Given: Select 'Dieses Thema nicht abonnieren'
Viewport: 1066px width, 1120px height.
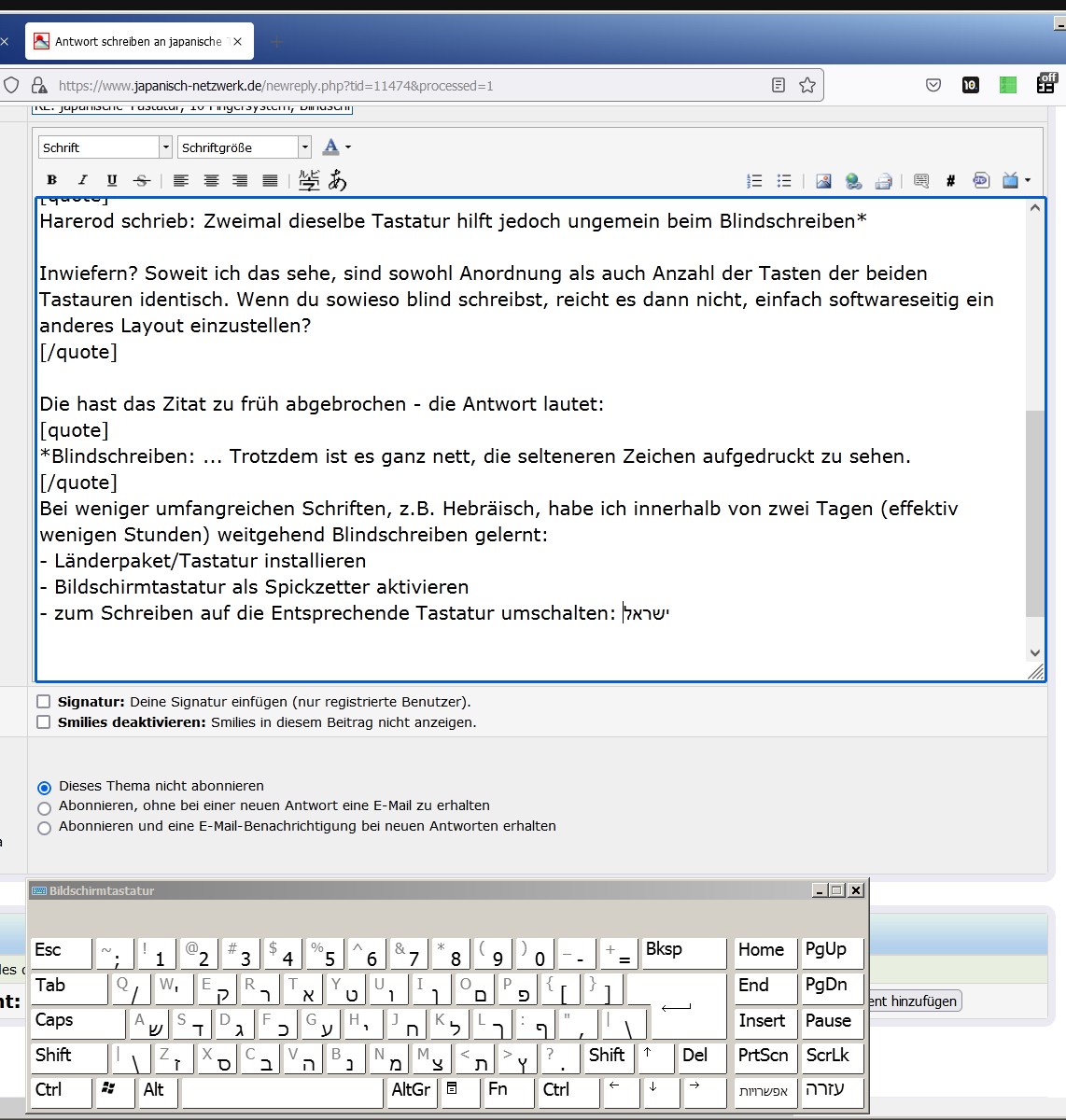Looking at the screenshot, I should click(x=44, y=788).
